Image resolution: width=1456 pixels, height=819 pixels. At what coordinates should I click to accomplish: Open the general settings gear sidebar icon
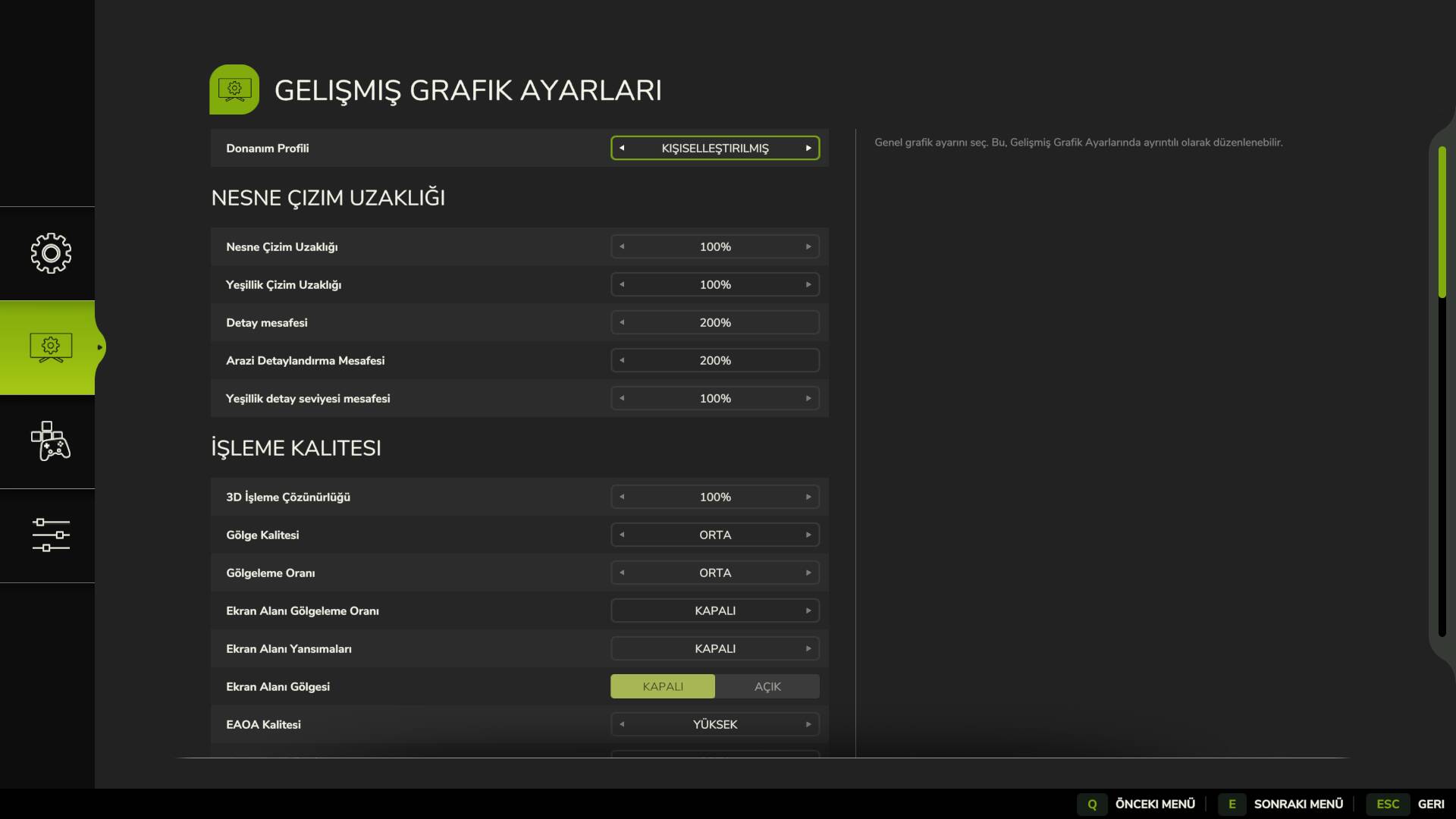(x=51, y=253)
